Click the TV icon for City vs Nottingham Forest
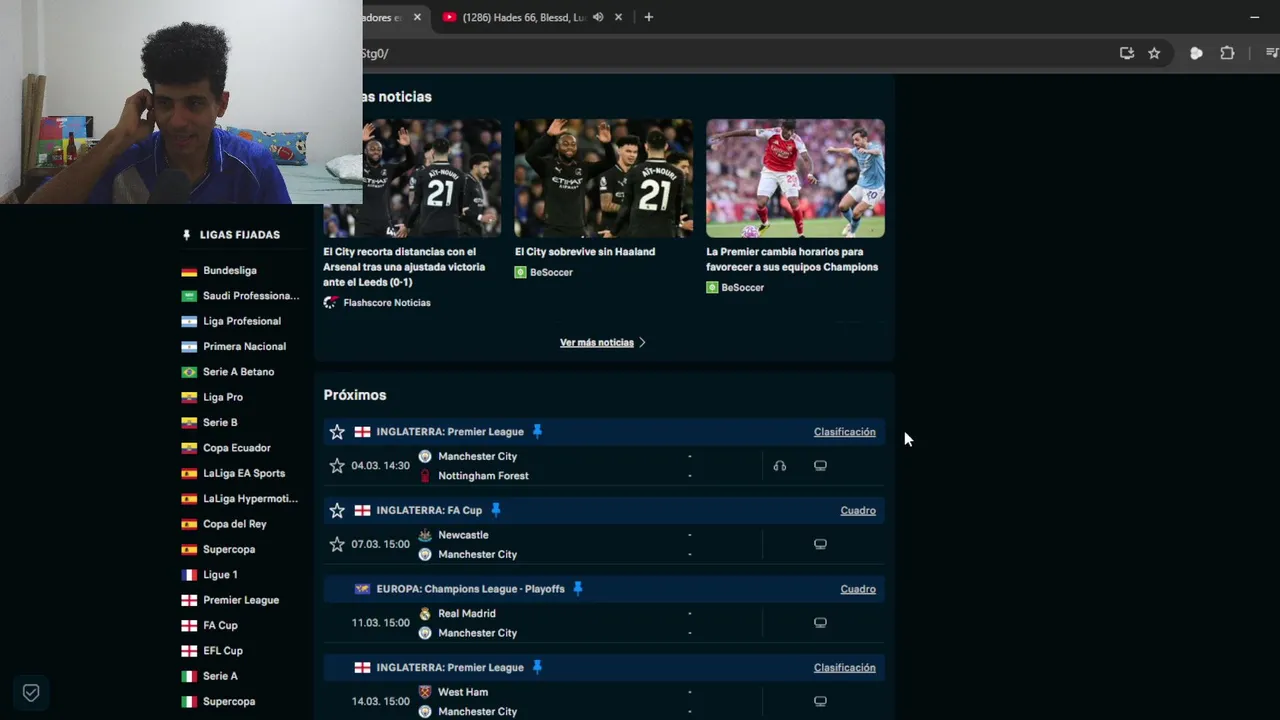 820,466
